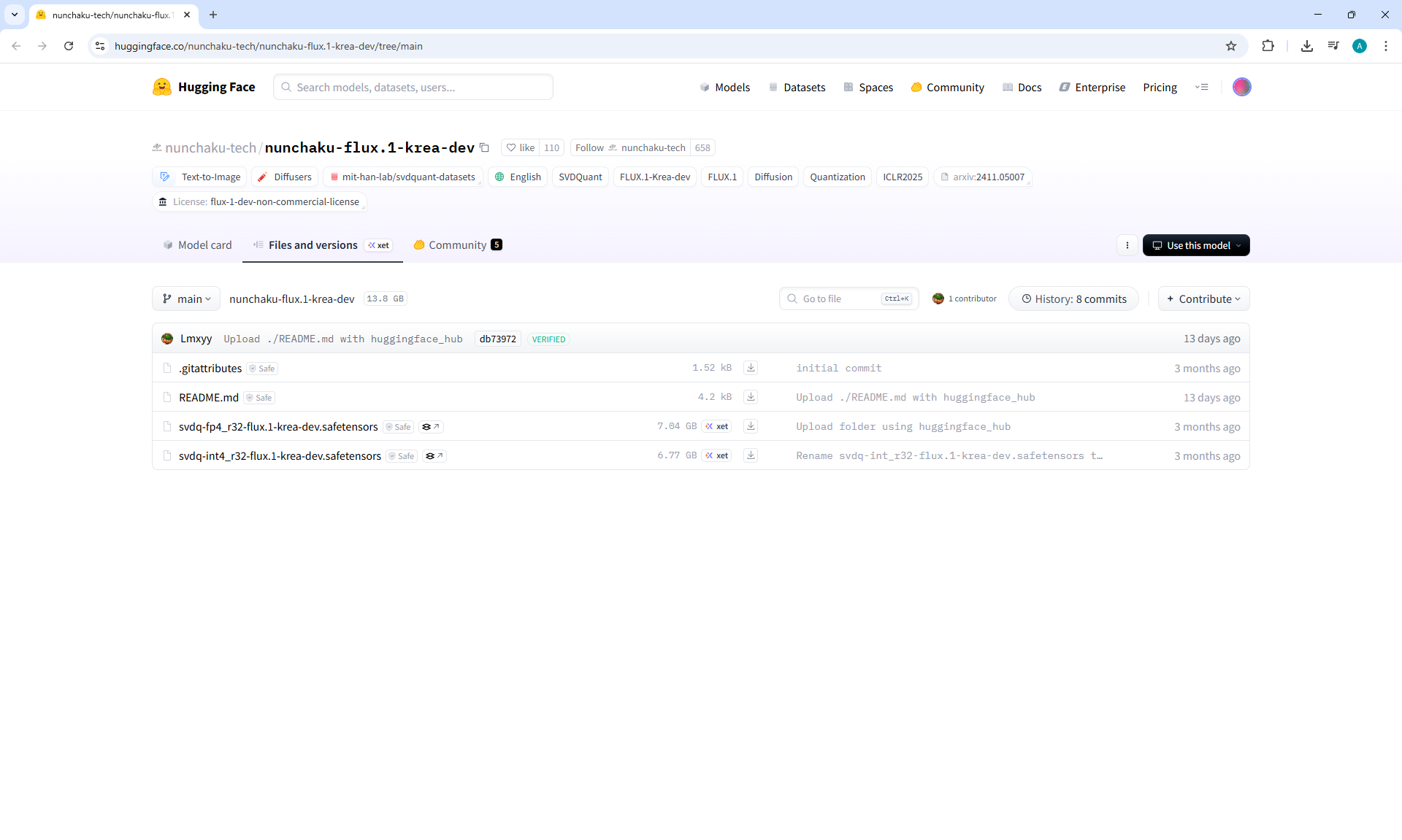Open browser extensions puzzle icon
The width and height of the screenshot is (1402, 840).
1268,46
